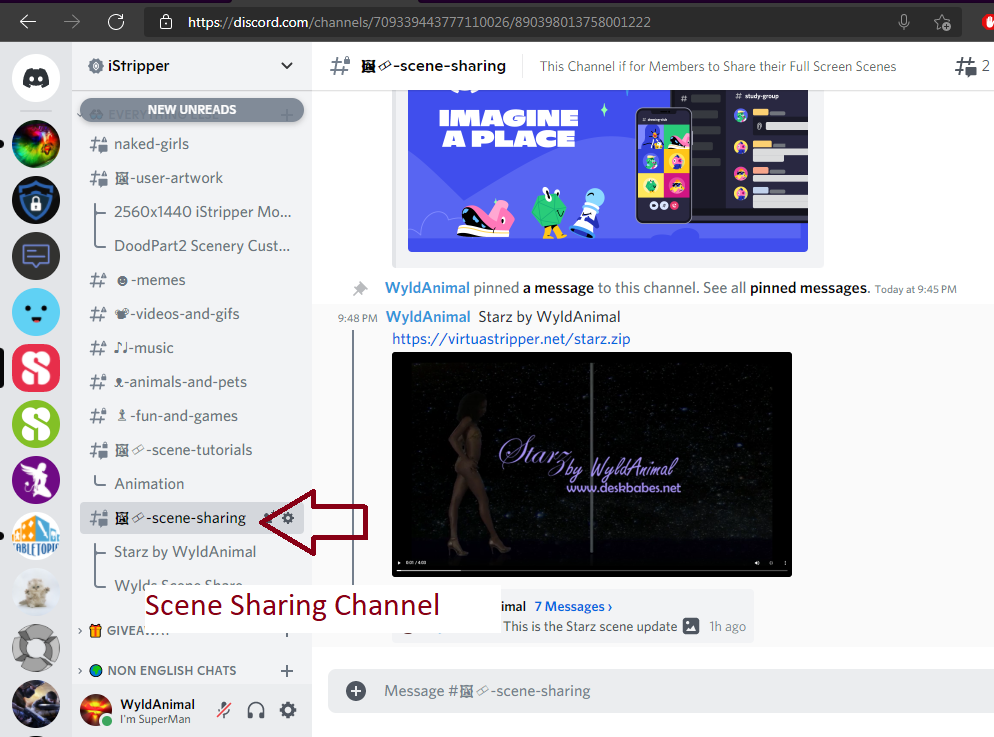994x737 pixels.
Task: Open the red S server icon
Action: point(36,368)
